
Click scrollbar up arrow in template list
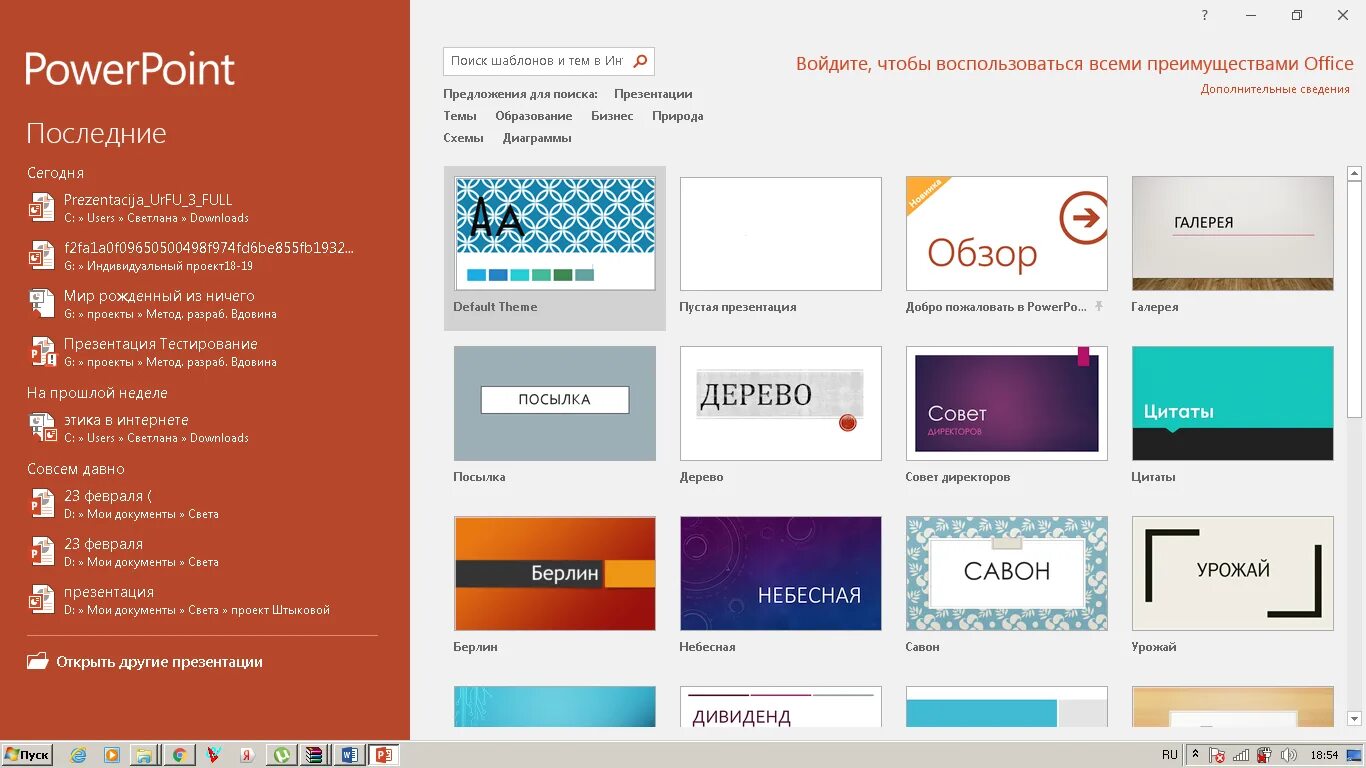1355,173
